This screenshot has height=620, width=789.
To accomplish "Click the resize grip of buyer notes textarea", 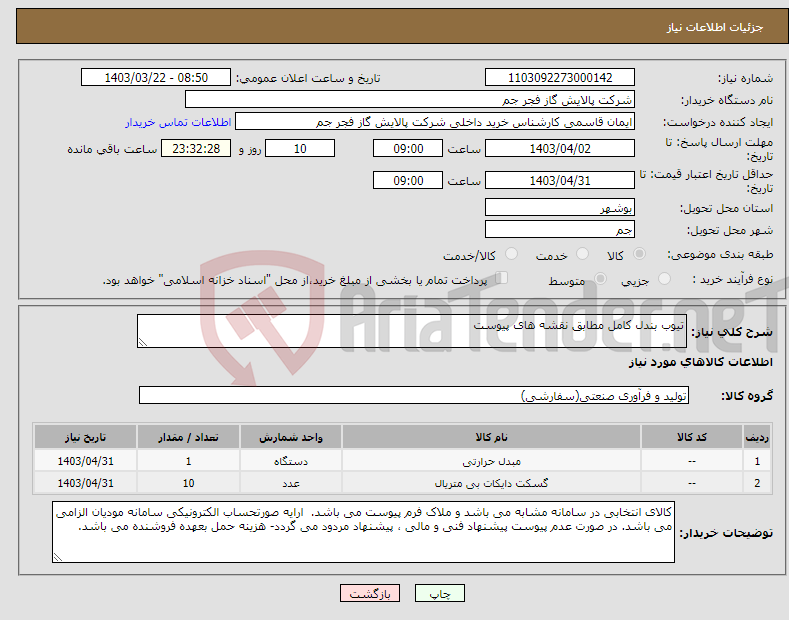I will click(58, 558).
